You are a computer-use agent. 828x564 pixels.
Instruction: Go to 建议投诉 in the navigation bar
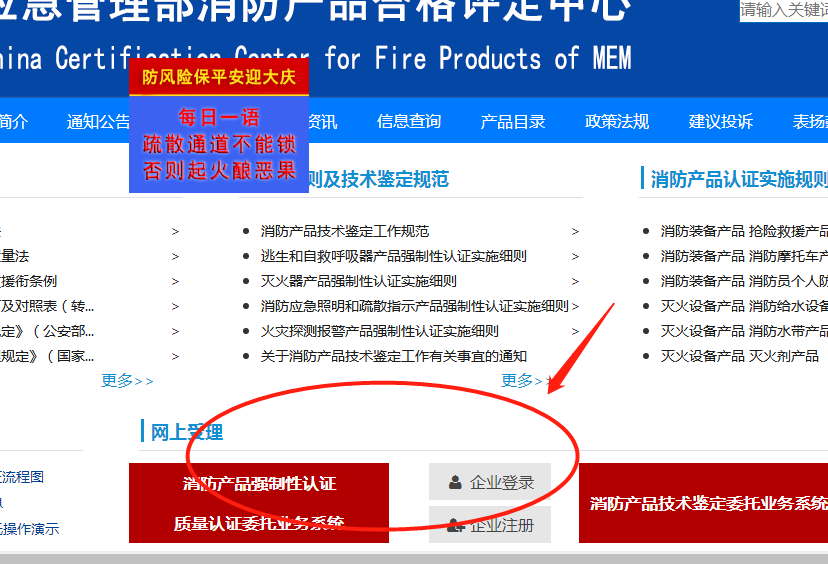pyautogui.click(x=720, y=121)
